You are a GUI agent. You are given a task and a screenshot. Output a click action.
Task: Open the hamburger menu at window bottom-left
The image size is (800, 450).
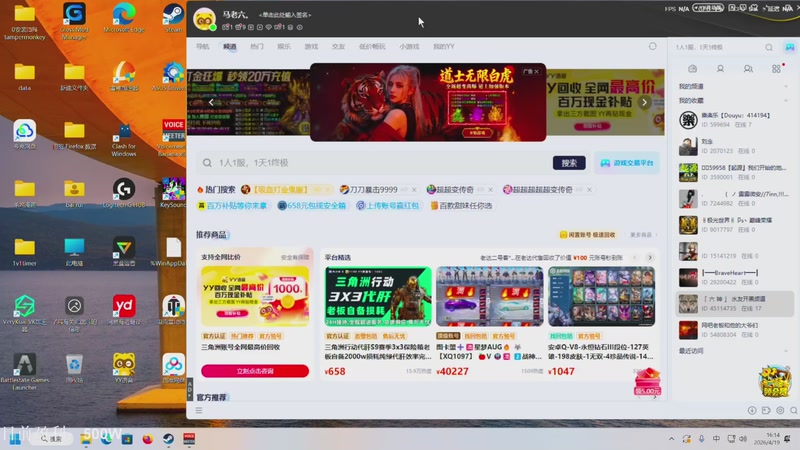pos(199,410)
